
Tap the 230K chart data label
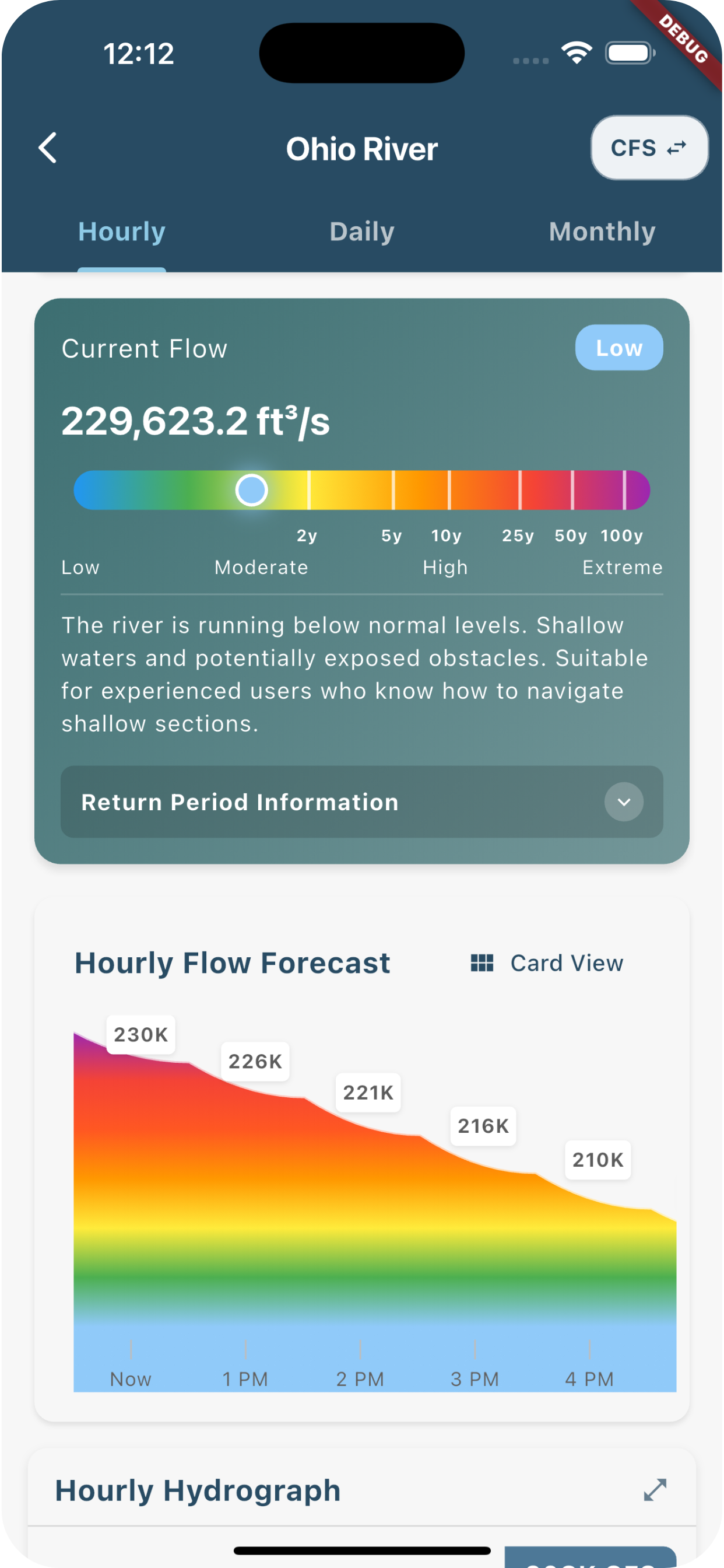[x=140, y=1035]
